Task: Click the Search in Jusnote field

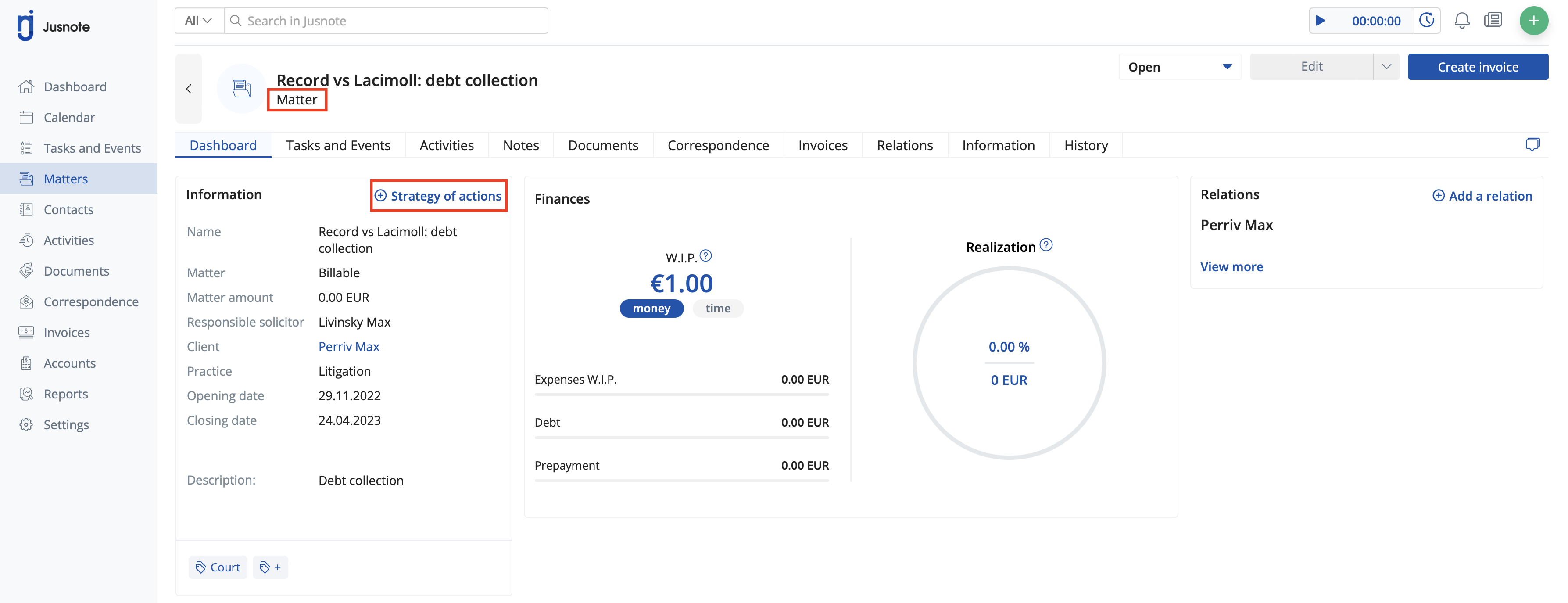Action: tap(387, 21)
